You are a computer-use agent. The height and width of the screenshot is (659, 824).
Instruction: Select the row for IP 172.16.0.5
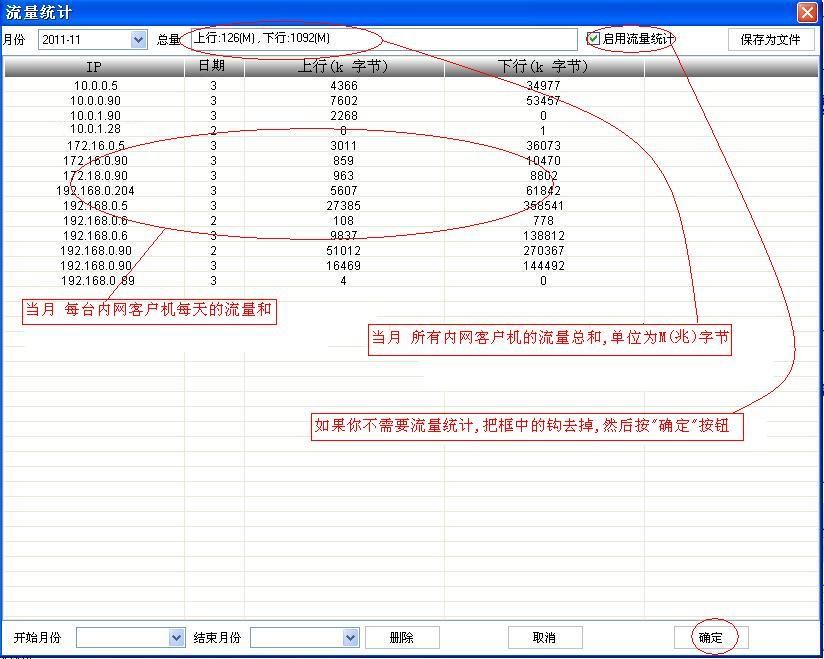(x=94, y=146)
